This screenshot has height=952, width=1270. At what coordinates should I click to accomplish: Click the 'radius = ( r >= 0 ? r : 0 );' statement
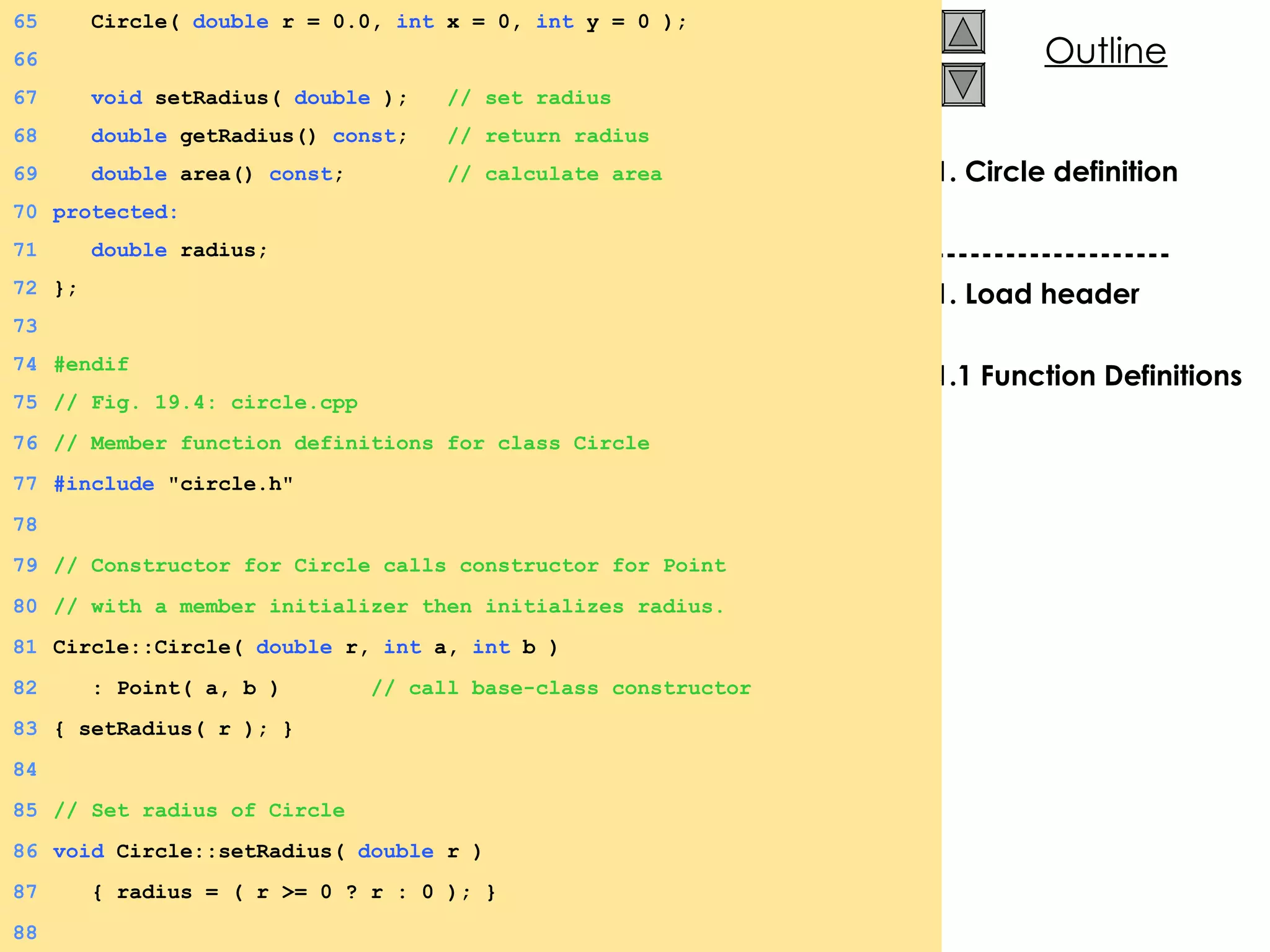(x=294, y=892)
